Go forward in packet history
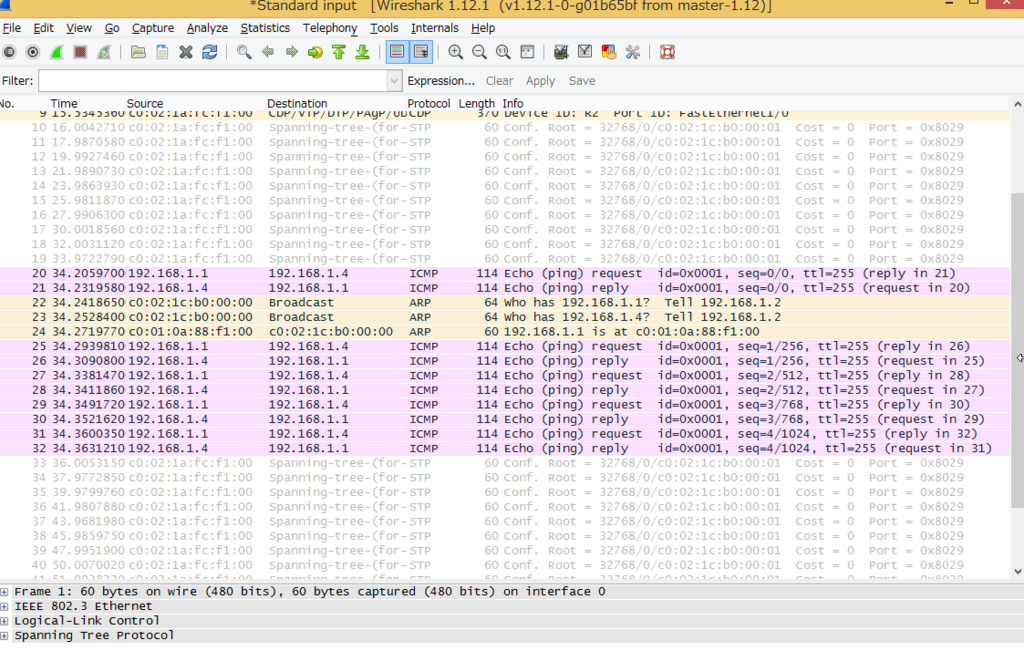1024x661 pixels. click(291, 52)
